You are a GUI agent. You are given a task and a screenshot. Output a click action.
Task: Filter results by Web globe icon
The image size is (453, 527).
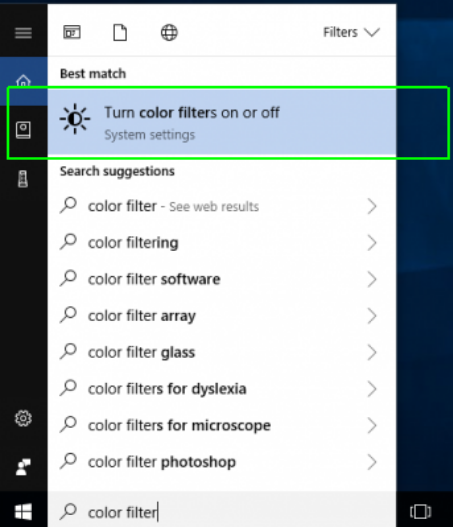click(169, 33)
